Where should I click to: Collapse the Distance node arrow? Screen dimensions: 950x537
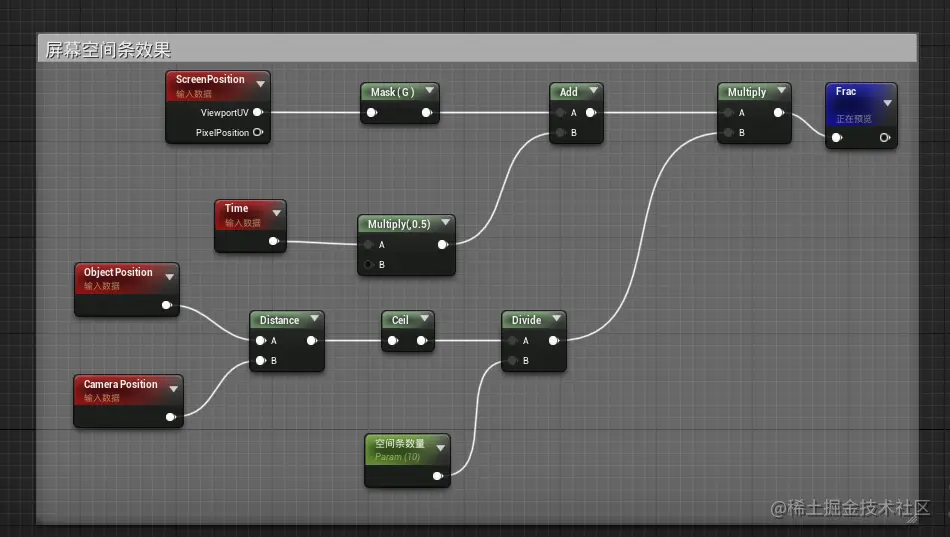pos(315,318)
